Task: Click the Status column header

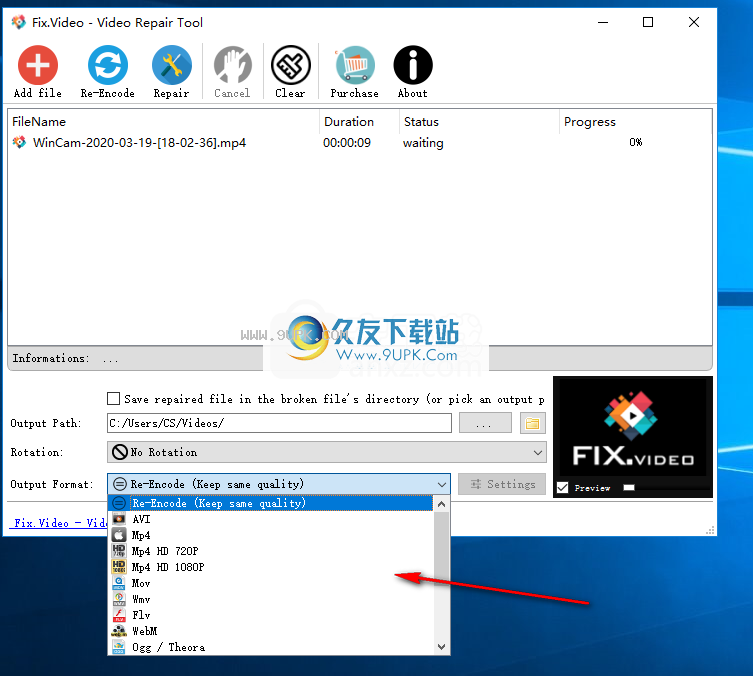Action: click(479, 122)
